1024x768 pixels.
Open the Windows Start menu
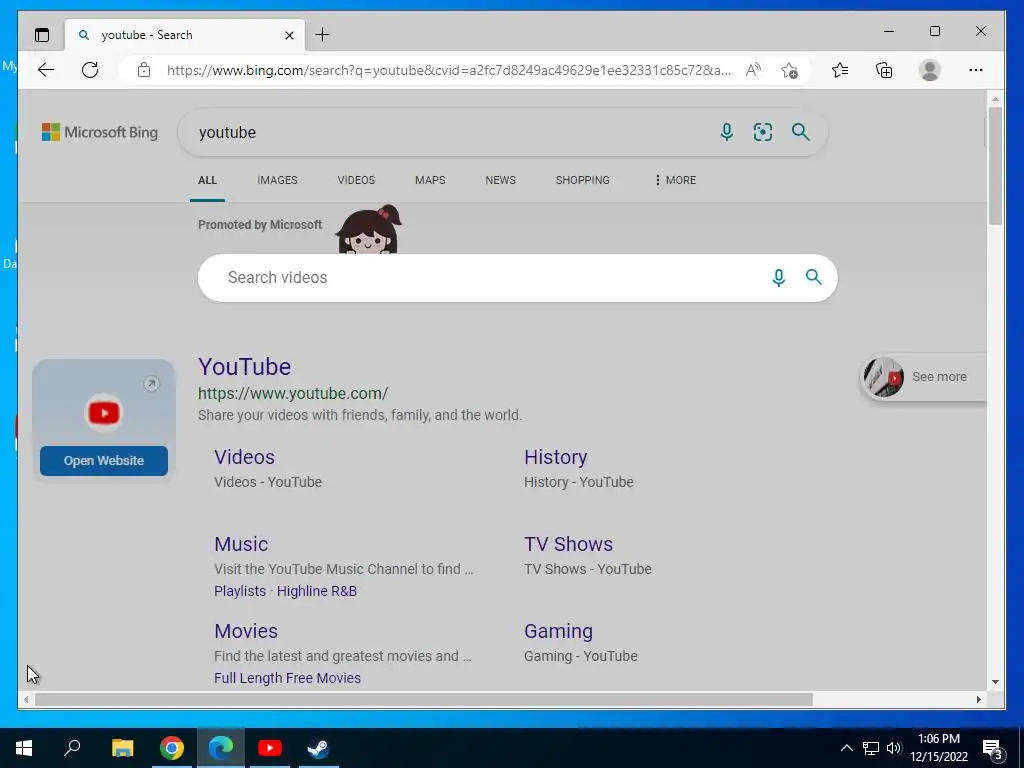(24, 748)
